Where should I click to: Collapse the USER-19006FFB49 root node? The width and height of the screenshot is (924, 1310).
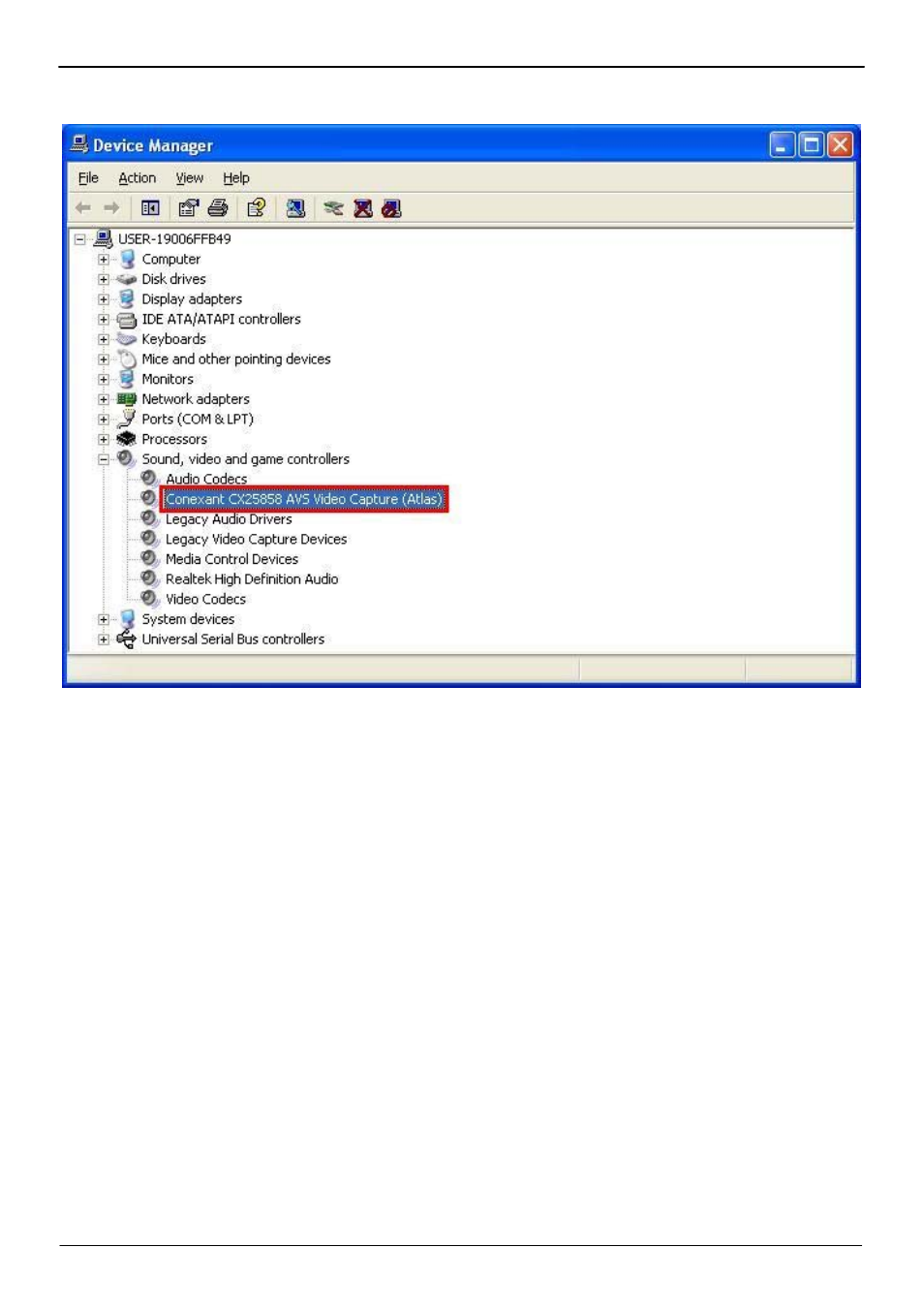tap(80, 239)
